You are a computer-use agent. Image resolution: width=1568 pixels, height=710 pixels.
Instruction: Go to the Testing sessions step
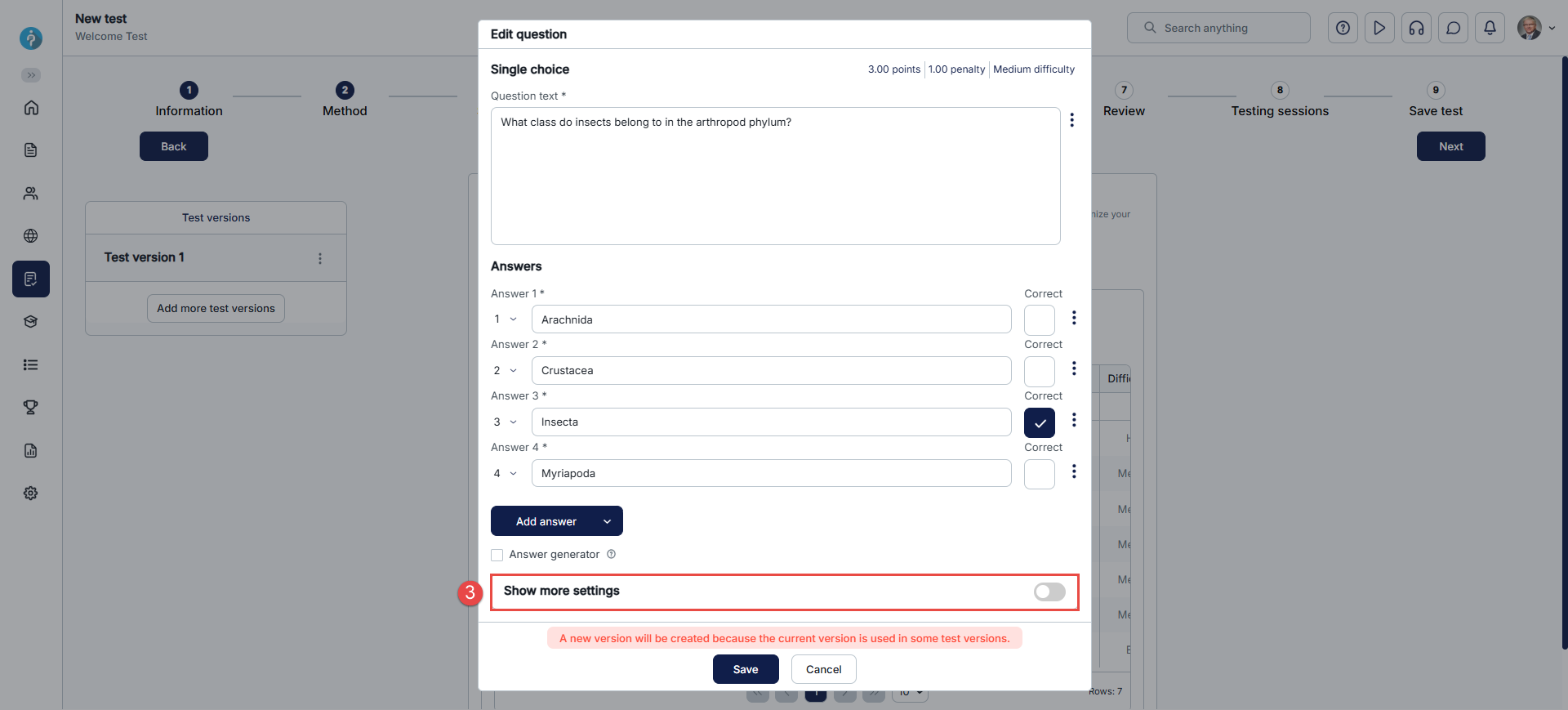[1280, 100]
